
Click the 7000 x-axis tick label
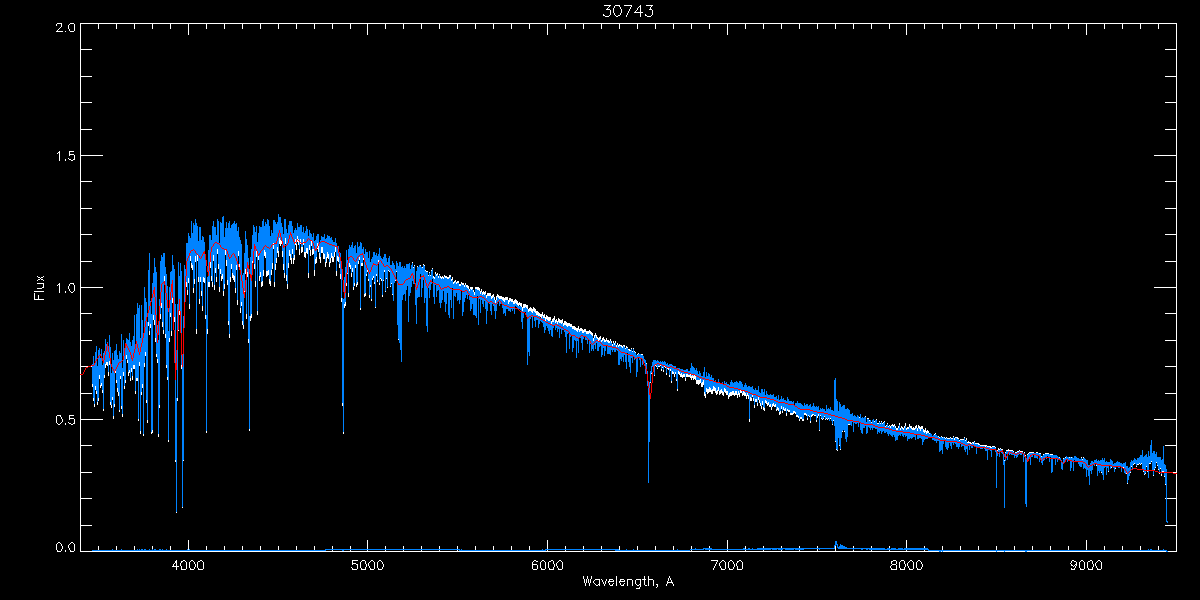[727, 564]
